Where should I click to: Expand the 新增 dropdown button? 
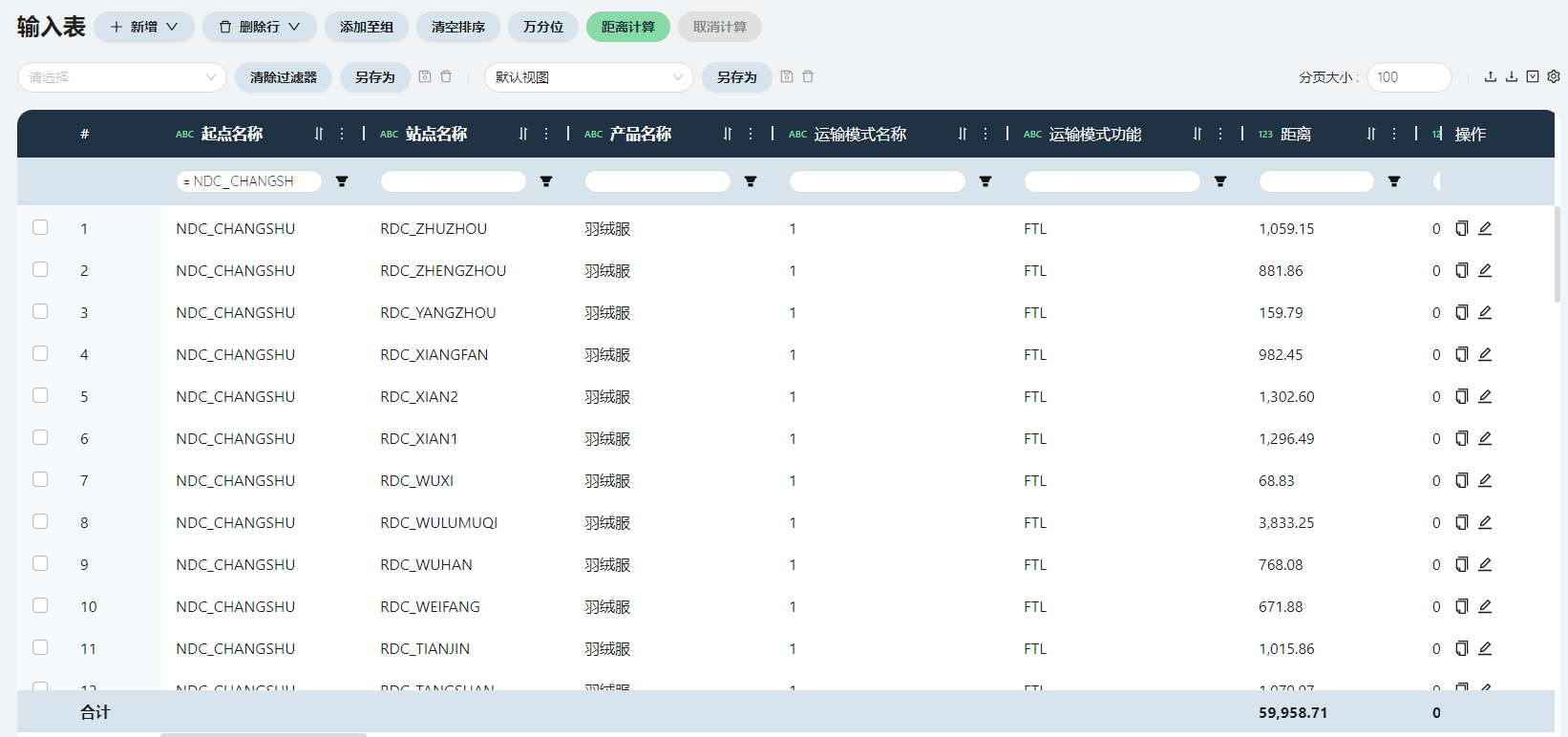144,27
